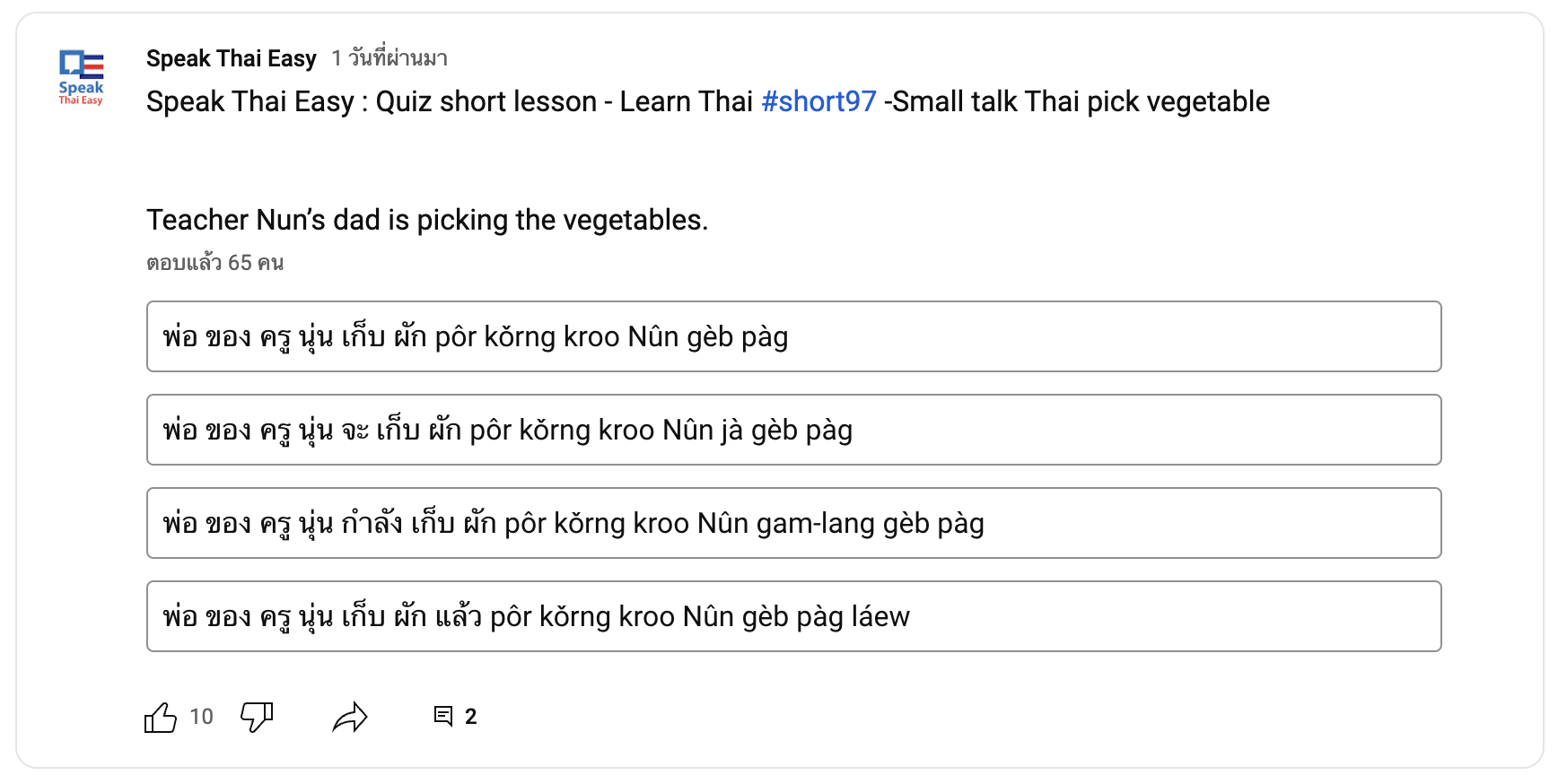Click the #short97 hashtag link

click(818, 101)
